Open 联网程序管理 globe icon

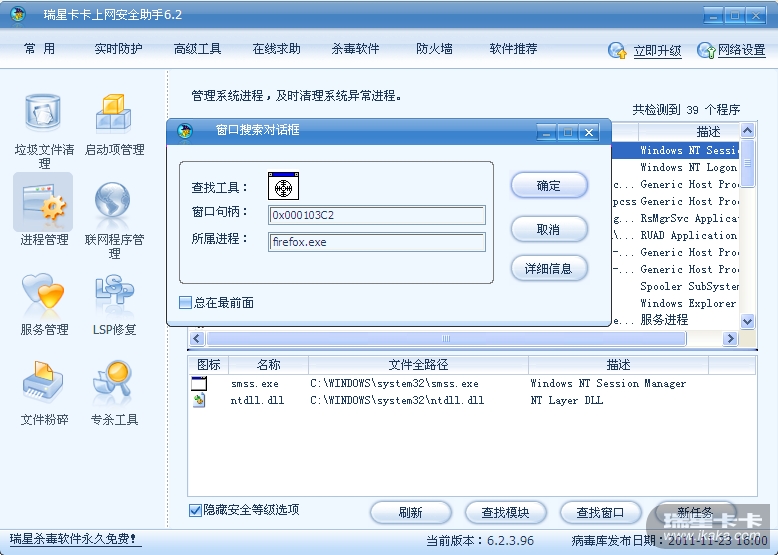click(114, 201)
